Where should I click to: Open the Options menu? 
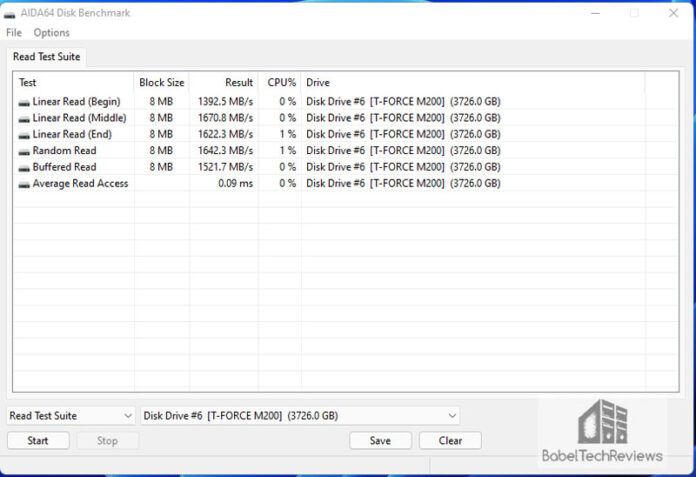[51, 33]
